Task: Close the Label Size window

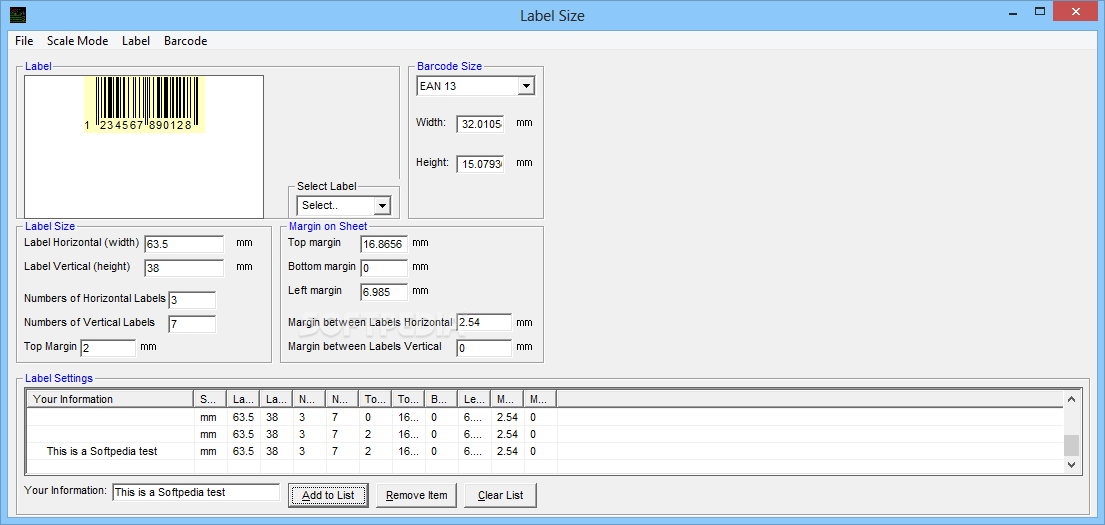Action: [x=1075, y=12]
